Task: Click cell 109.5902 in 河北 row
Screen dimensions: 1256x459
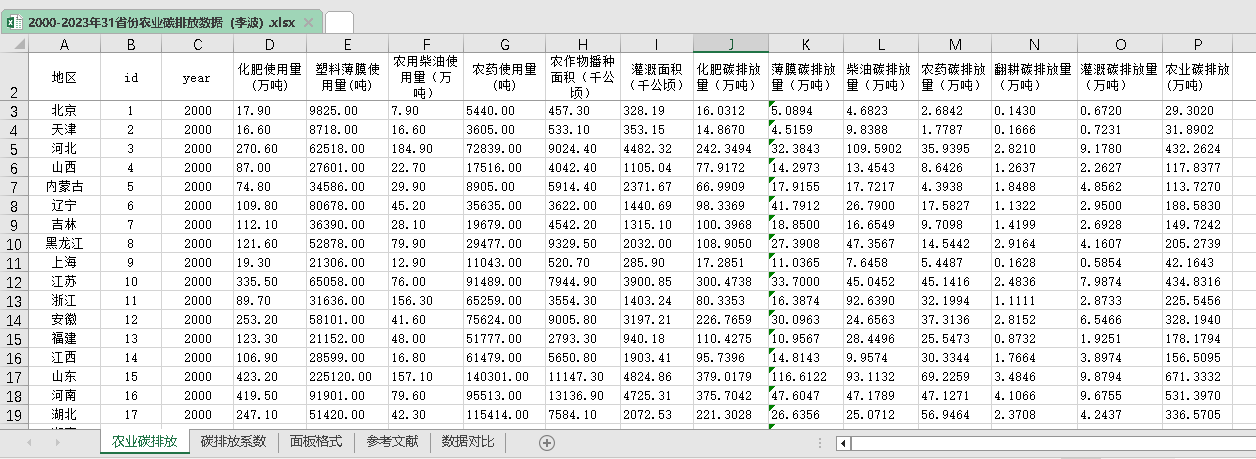Action: (x=881, y=148)
